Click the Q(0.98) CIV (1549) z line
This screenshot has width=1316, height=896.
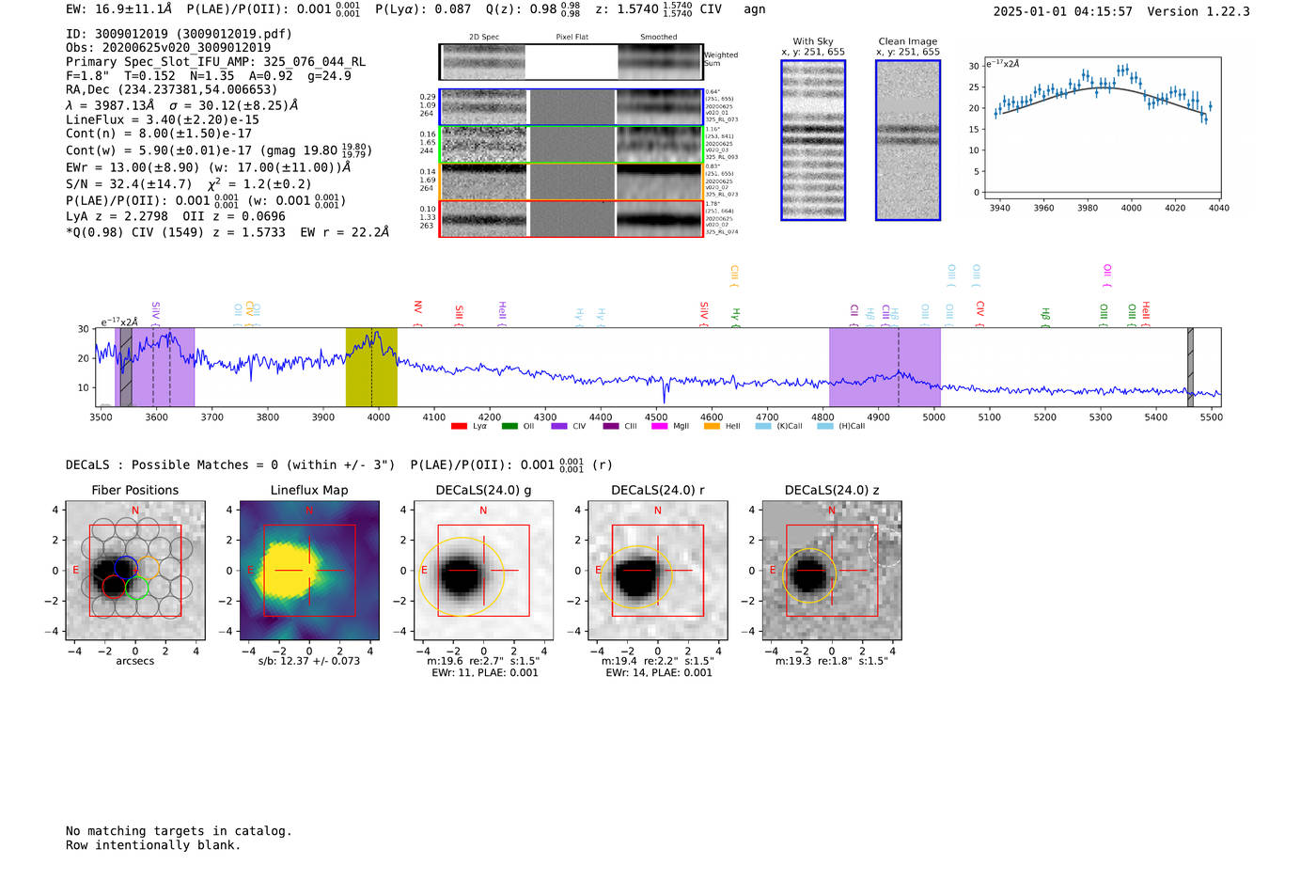pyautogui.click(x=227, y=232)
